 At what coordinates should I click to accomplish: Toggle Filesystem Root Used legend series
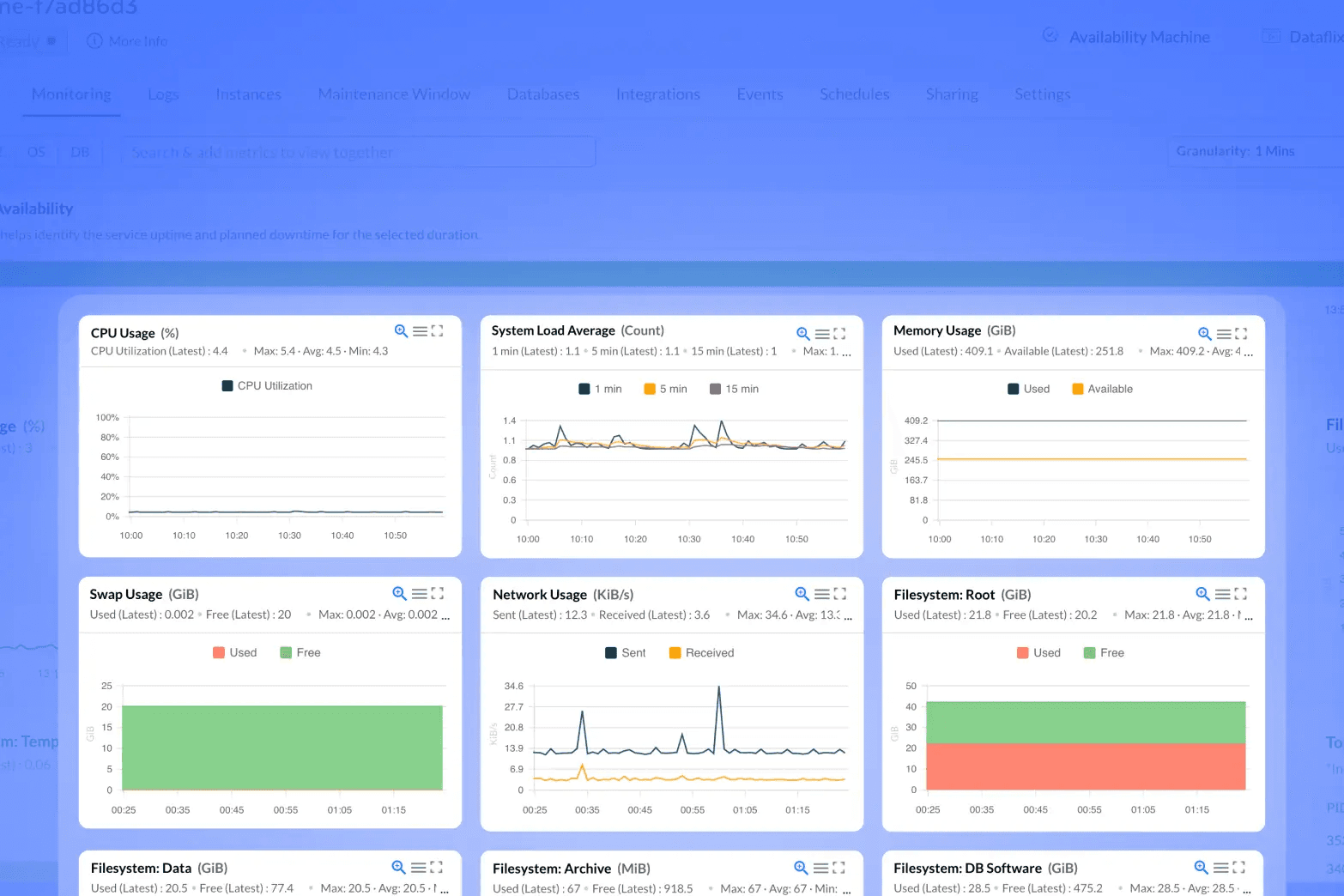(x=1039, y=652)
